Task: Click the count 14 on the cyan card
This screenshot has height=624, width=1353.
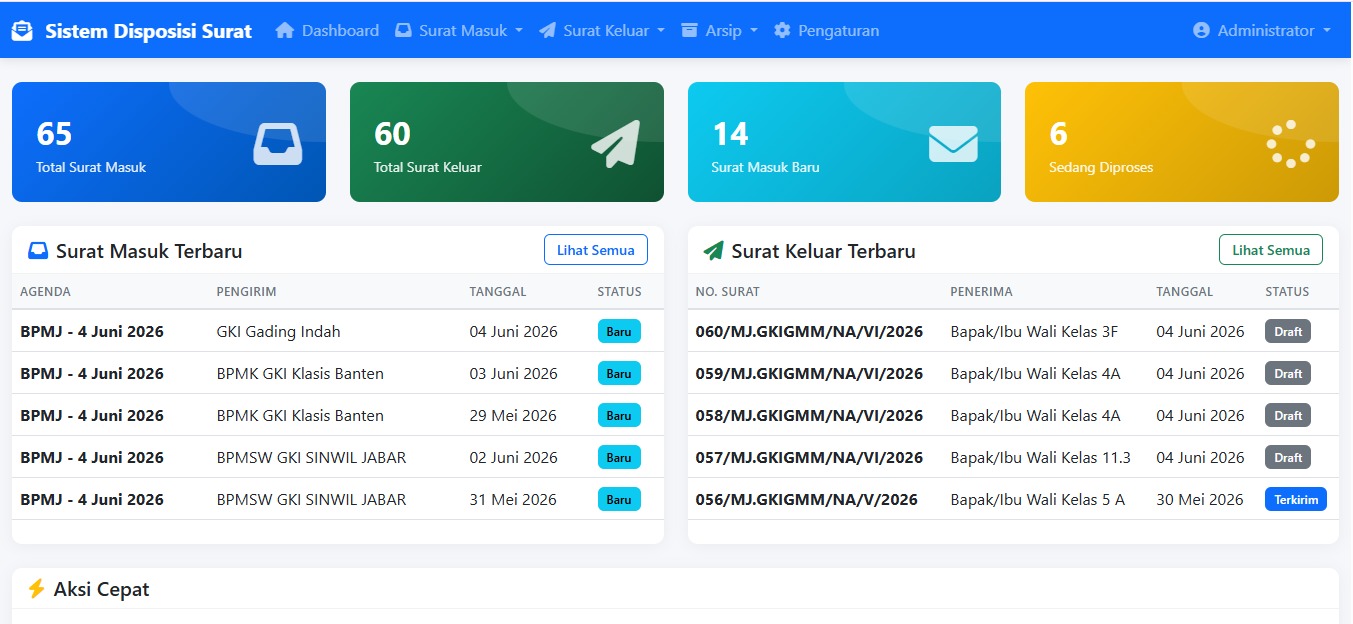Action: point(730,134)
